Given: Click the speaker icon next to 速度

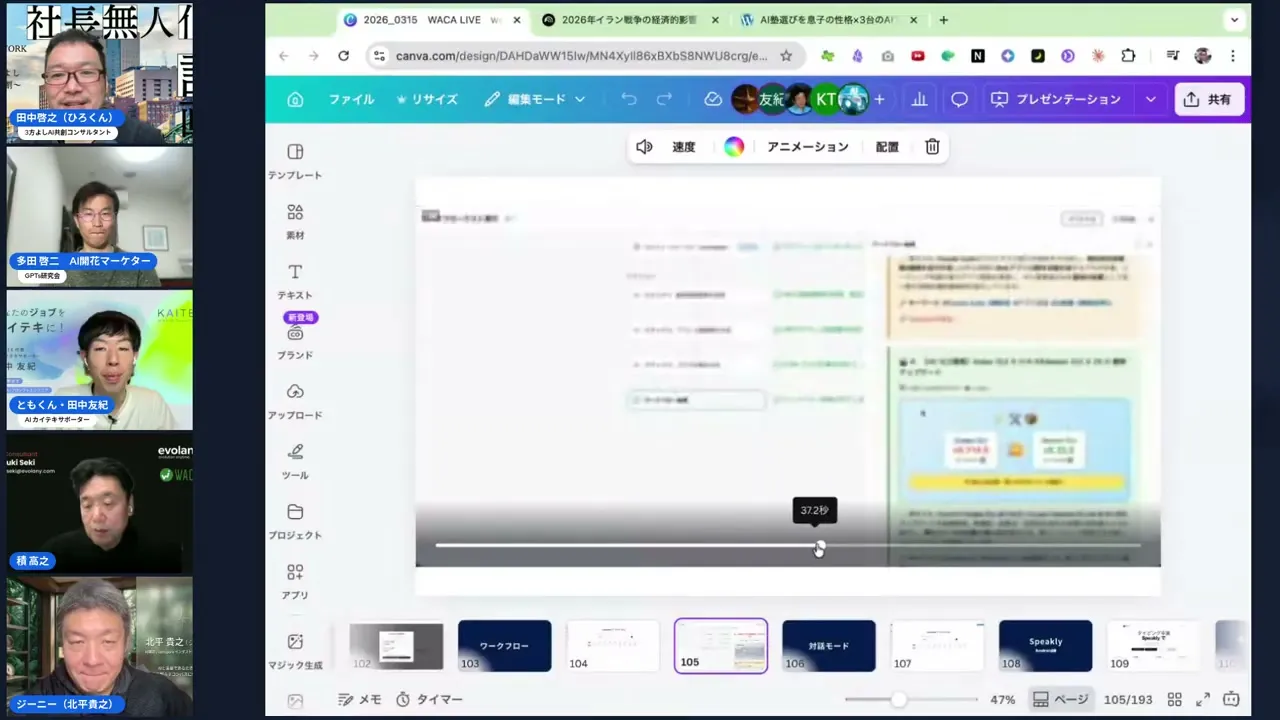Looking at the screenshot, I should [644, 147].
